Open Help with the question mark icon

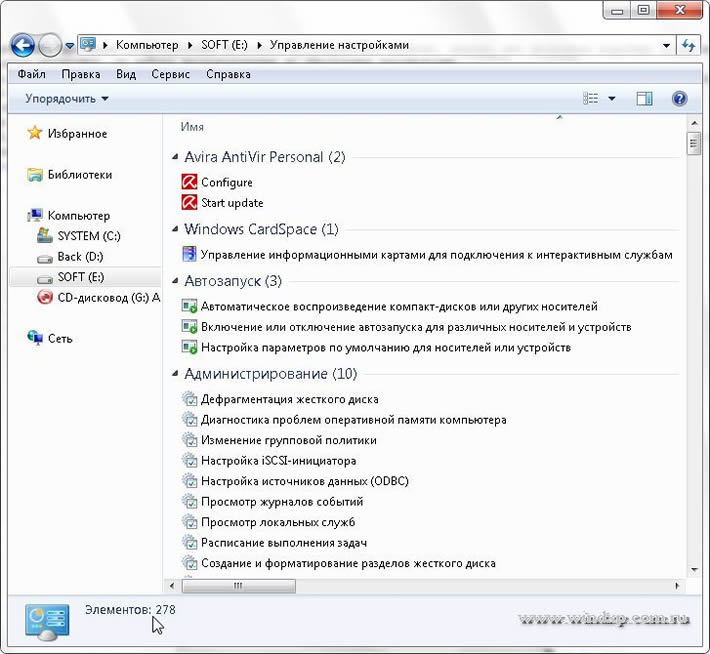680,98
